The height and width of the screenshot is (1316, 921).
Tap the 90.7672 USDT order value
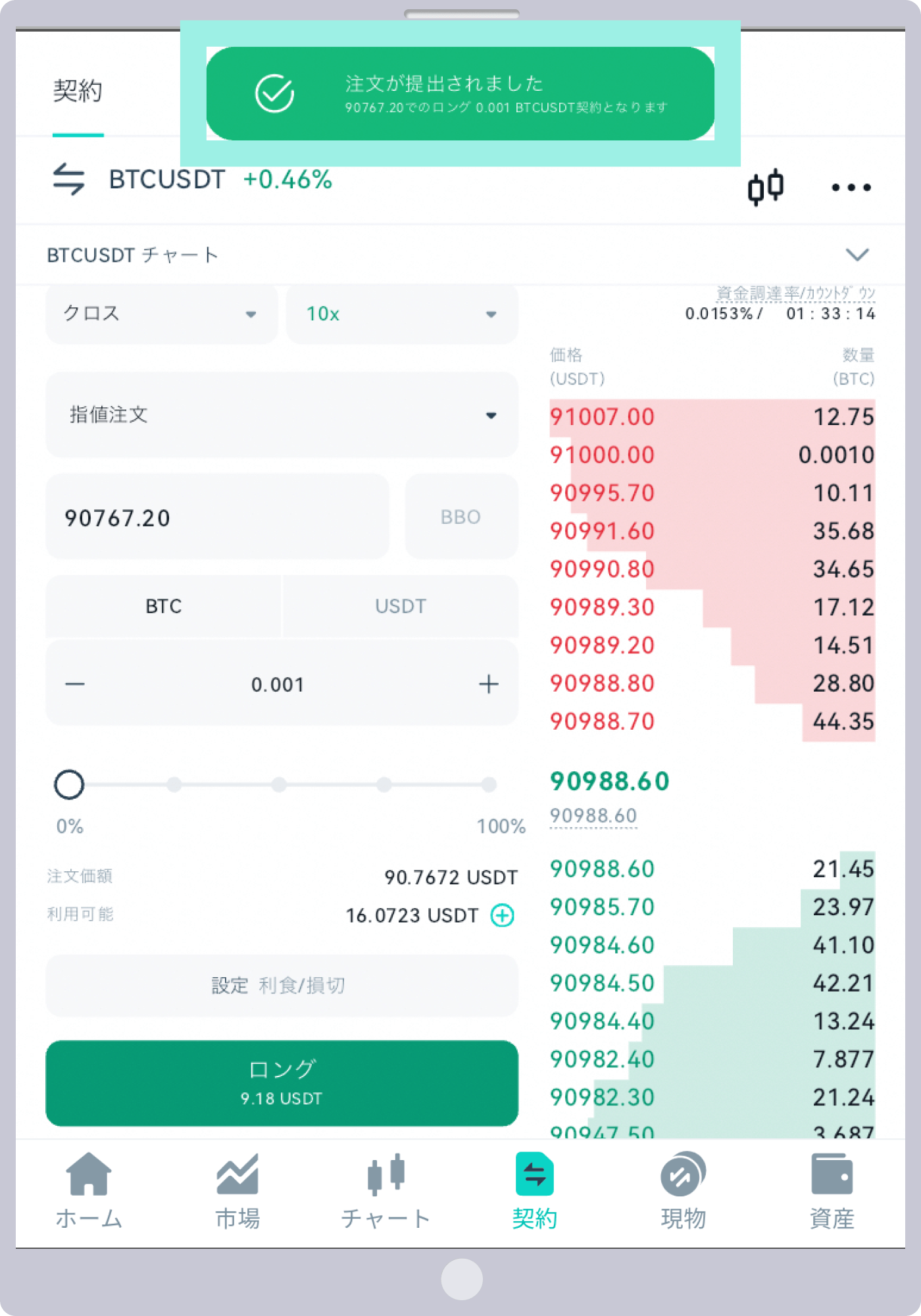coord(451,877)
